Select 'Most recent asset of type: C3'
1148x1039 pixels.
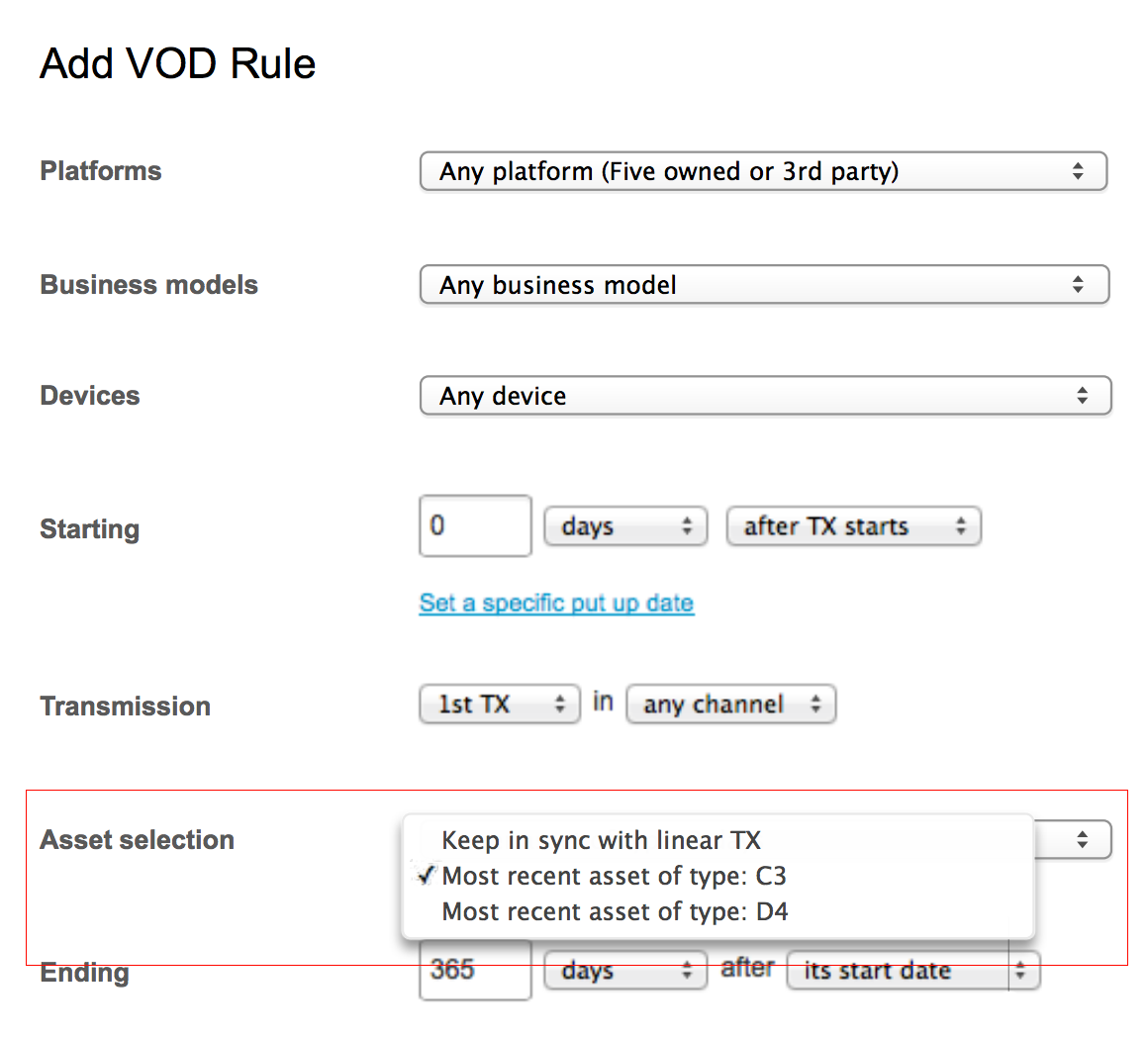pyautogui.click(x=614, y=876)
